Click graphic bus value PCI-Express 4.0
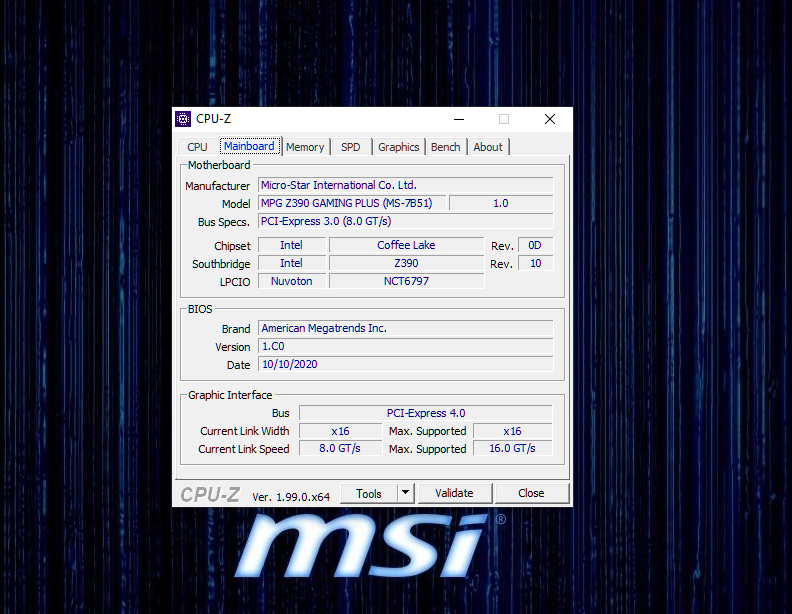Viewport: 792px width, 614px height. (426, 413)
